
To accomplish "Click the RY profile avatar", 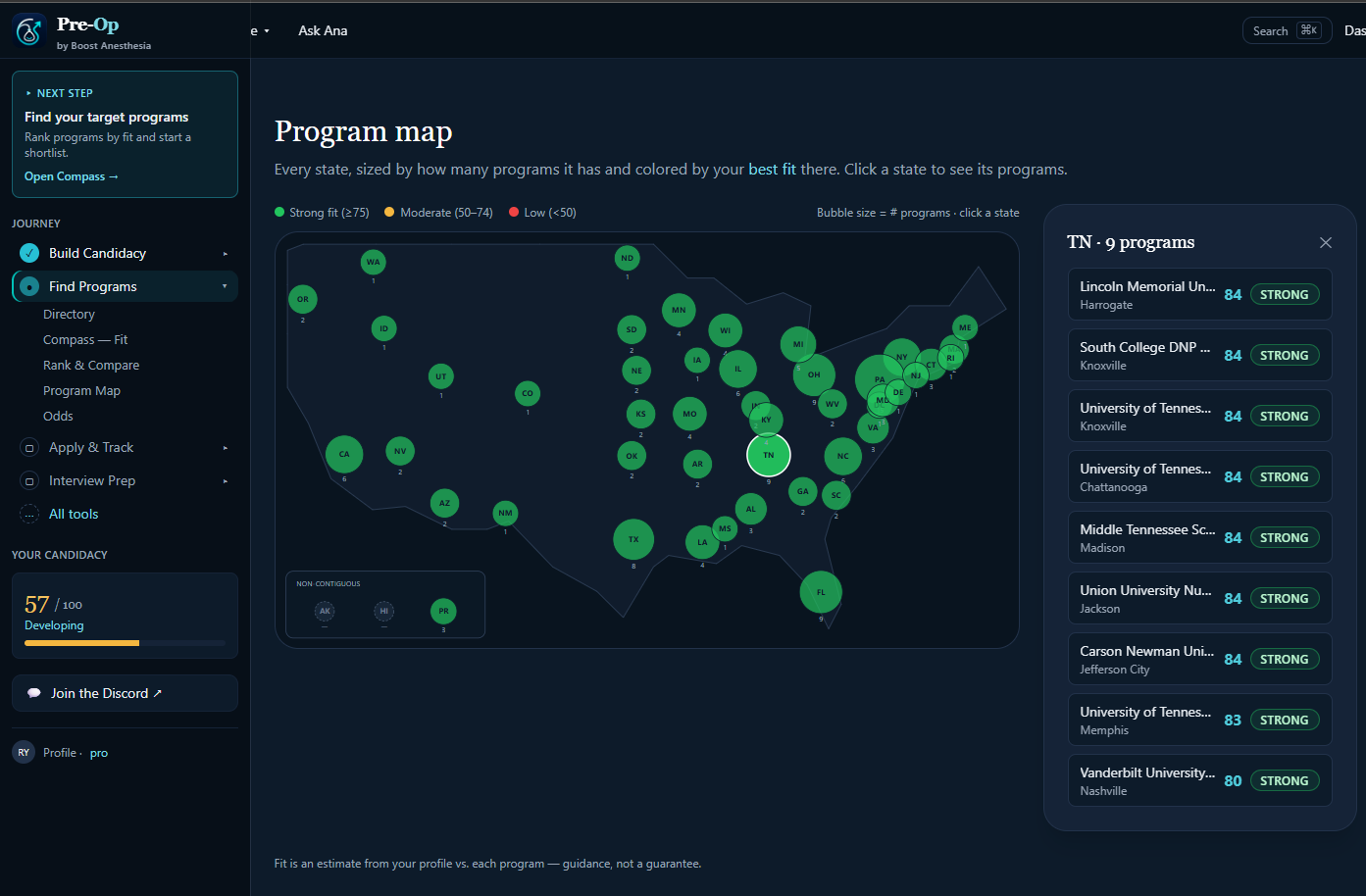I will (24, 753).
